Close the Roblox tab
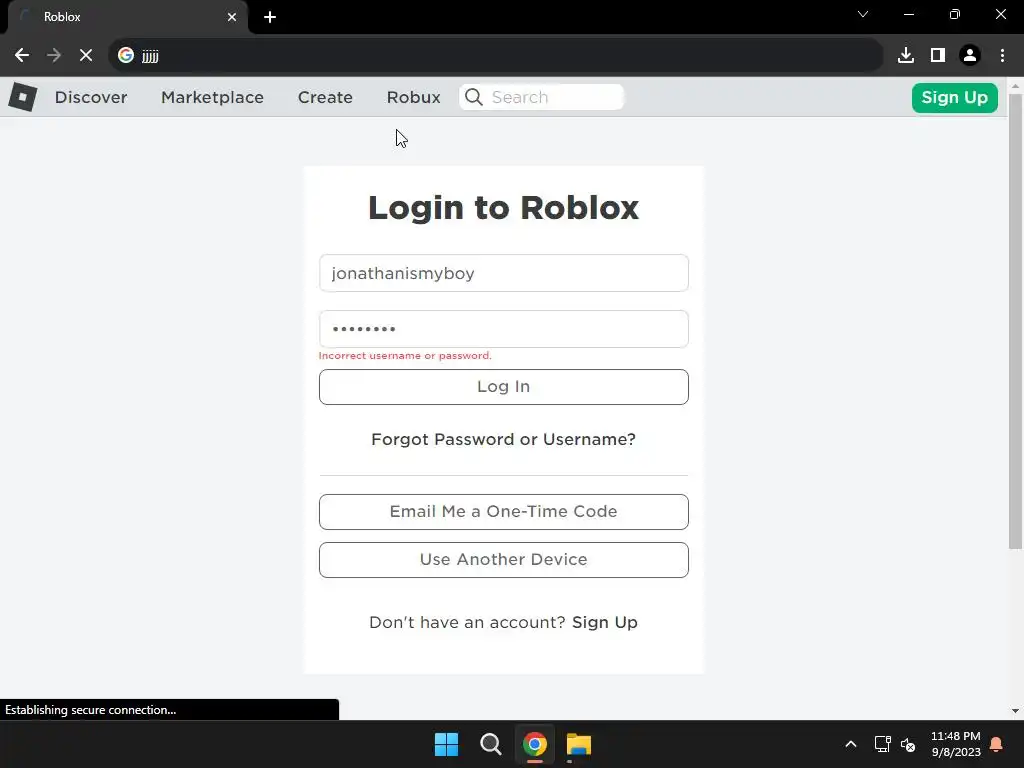 pyautogui.click(x=232, y=17)
